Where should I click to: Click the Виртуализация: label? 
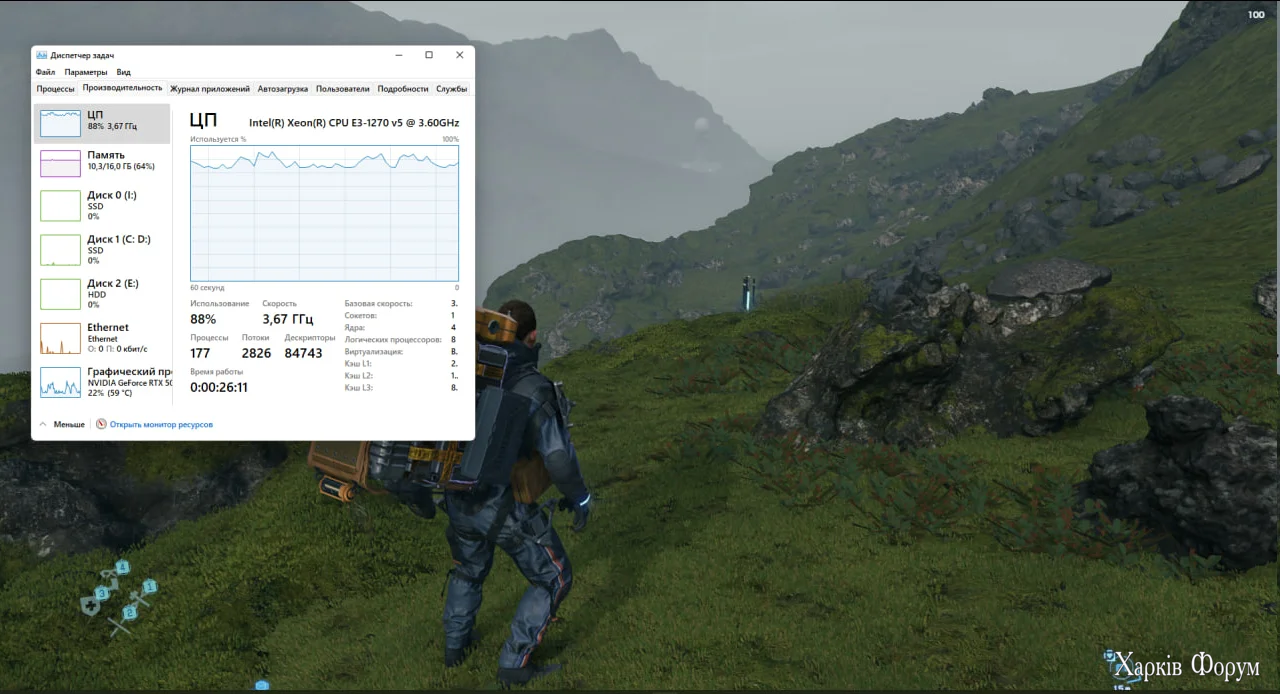tap(374, 351)
